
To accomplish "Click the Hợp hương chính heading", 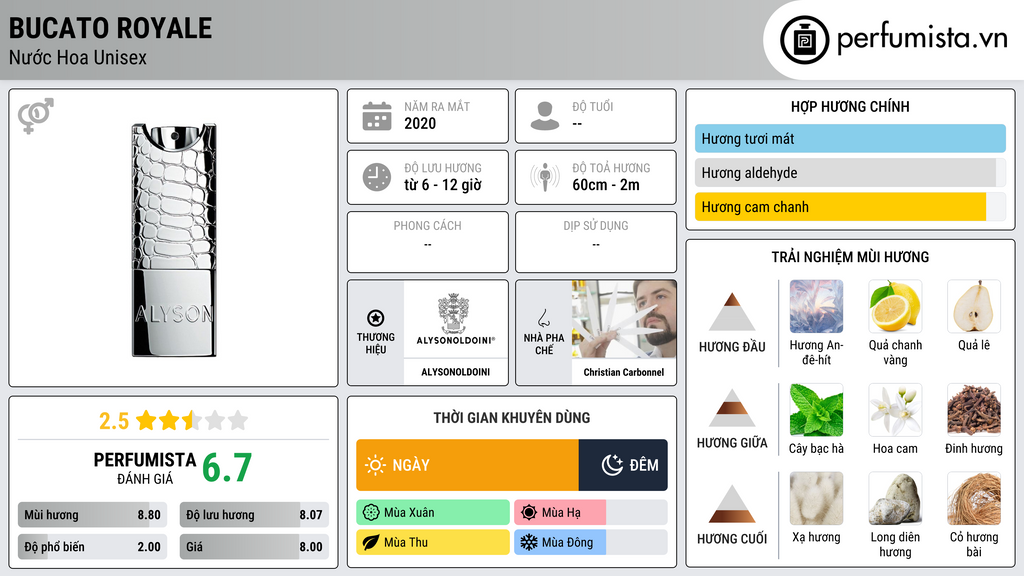I will pos(850,106).
